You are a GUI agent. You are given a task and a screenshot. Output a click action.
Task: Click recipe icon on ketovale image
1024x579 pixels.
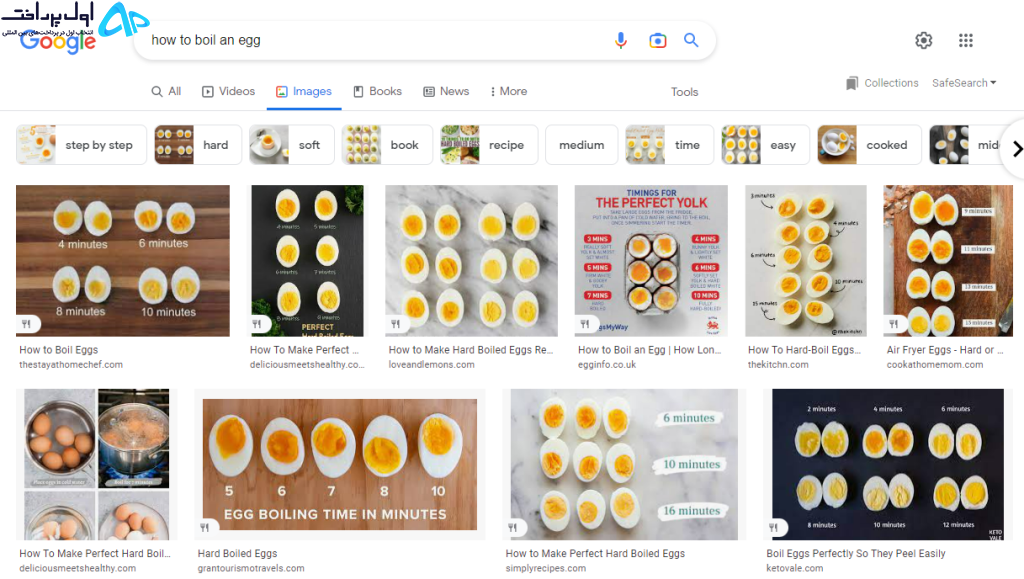[773, 527]
